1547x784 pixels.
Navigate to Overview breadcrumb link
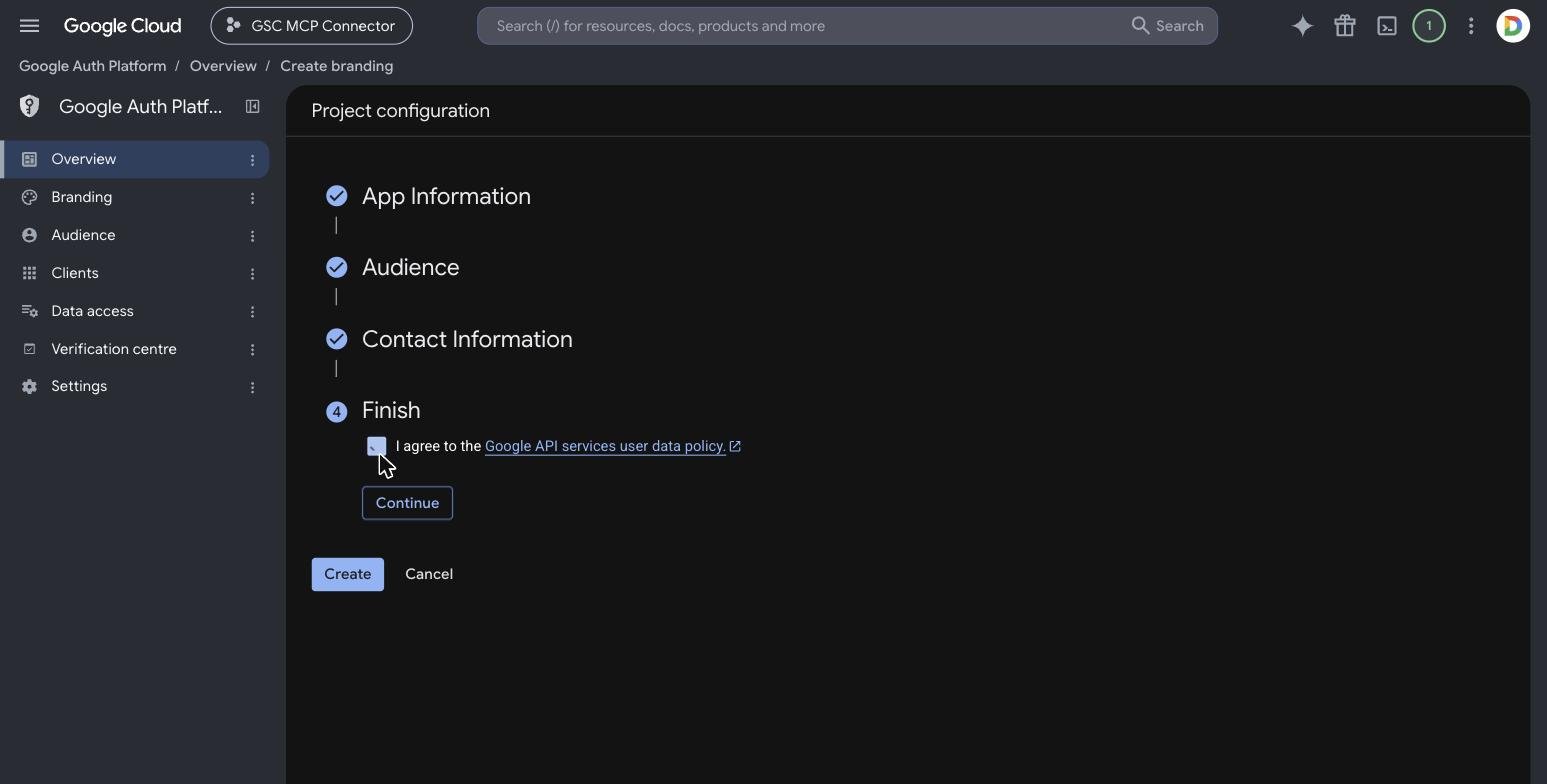tap(223, 66)
